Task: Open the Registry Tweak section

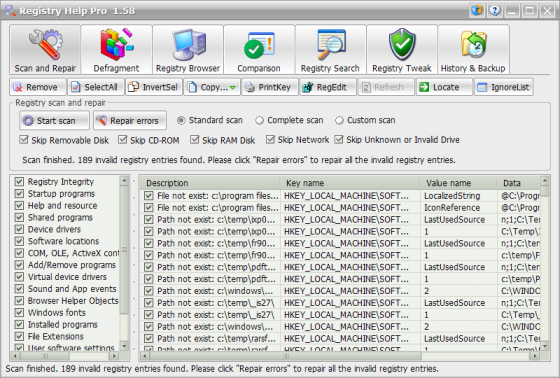Action: (x=402, y=49)
